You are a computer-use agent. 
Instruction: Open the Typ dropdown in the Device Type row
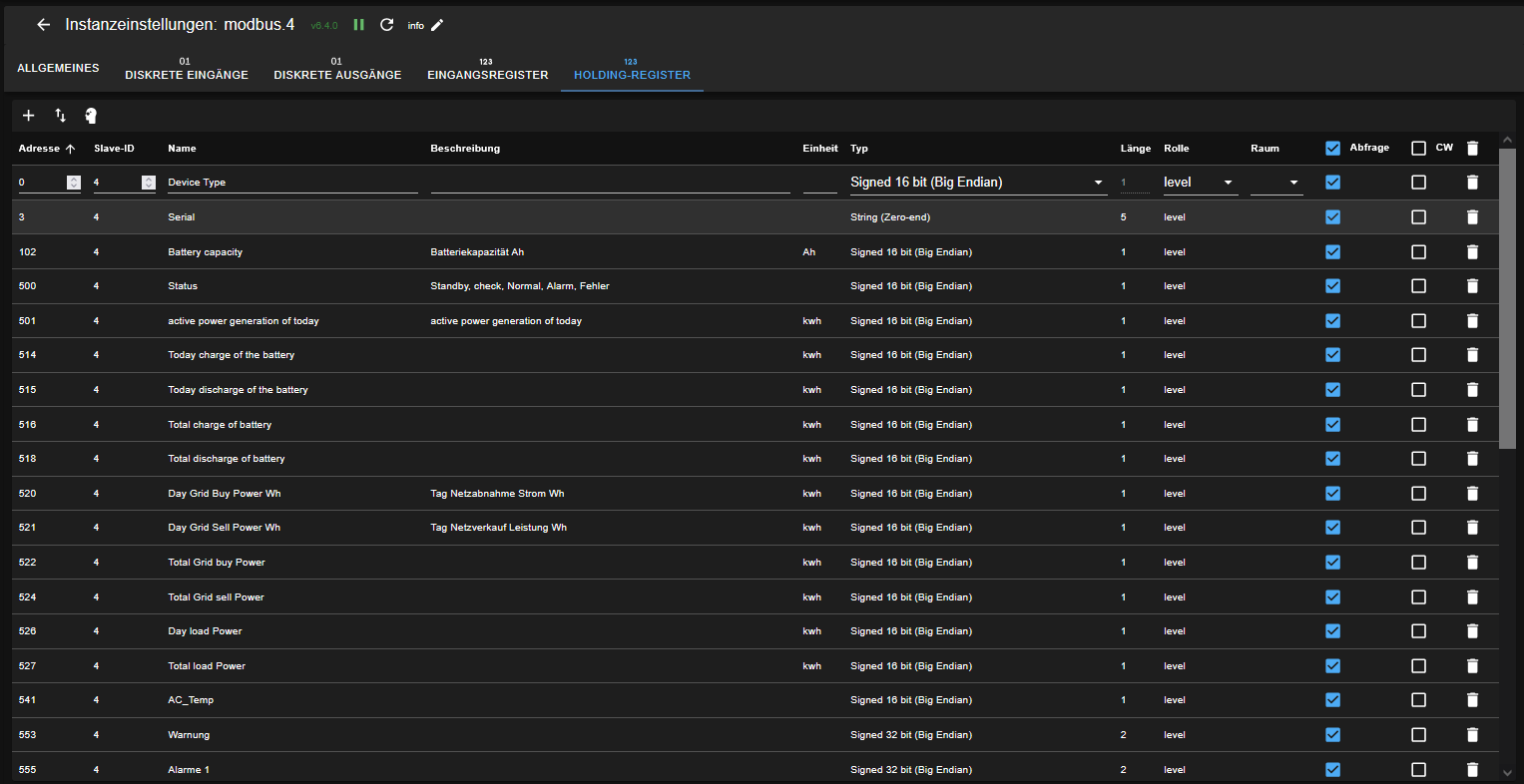tap(978, 183)
